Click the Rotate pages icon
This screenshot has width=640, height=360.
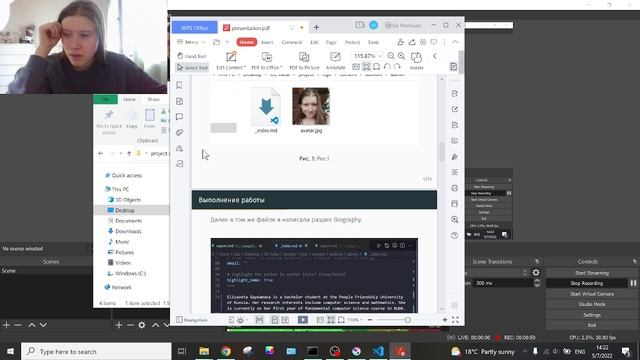pyautogui.click(x=416, y=60)
